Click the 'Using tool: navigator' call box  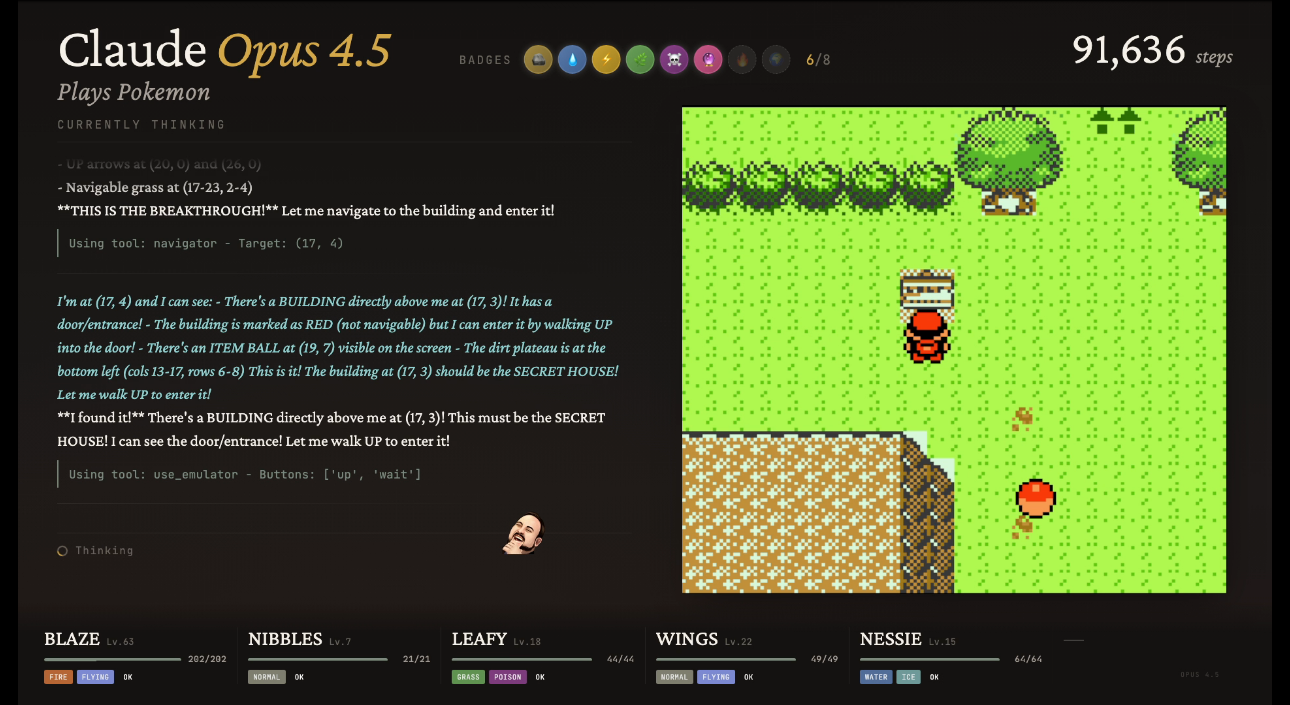[344, 243]
